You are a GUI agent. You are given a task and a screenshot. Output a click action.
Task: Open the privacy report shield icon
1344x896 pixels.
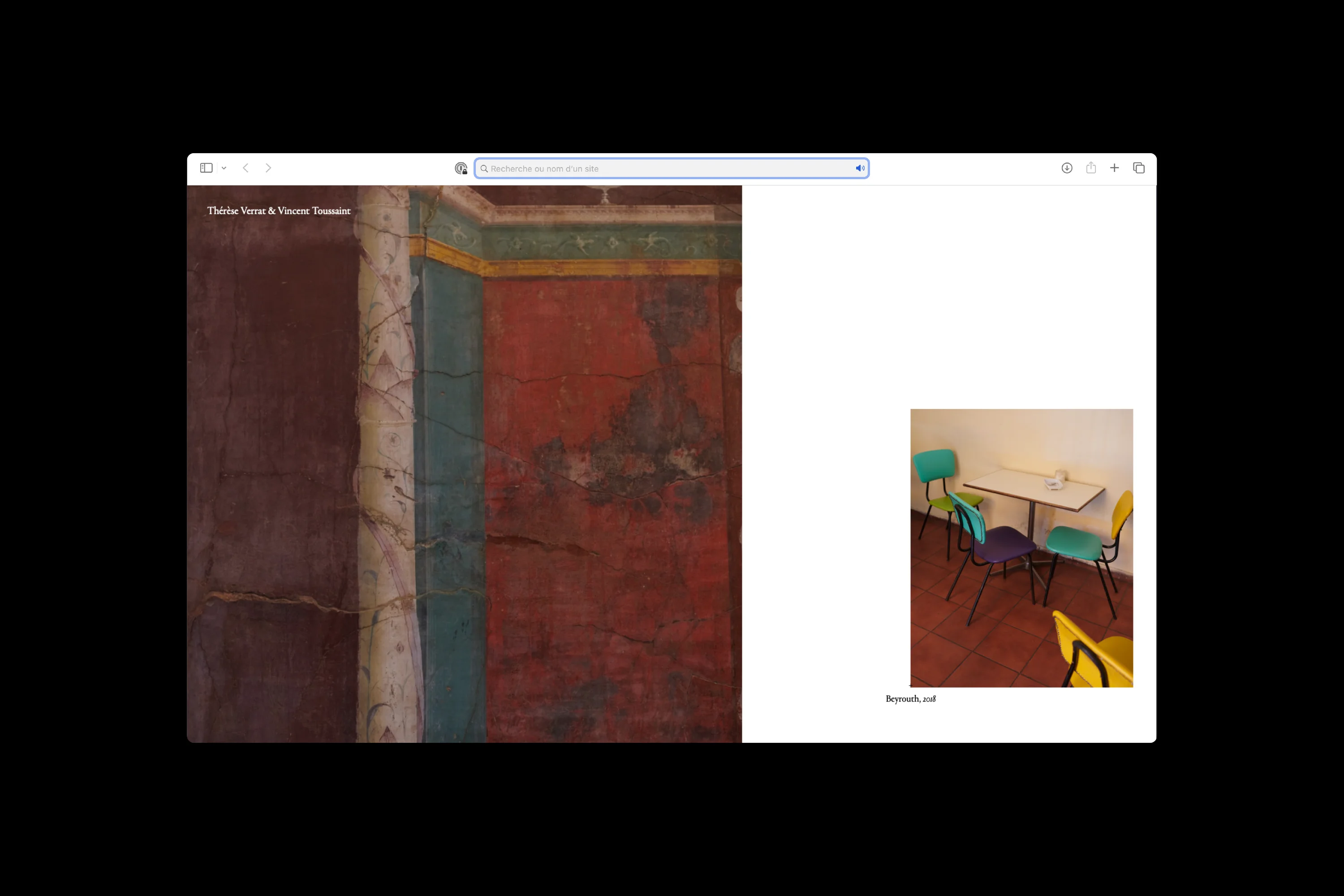(x=461, y=168)
